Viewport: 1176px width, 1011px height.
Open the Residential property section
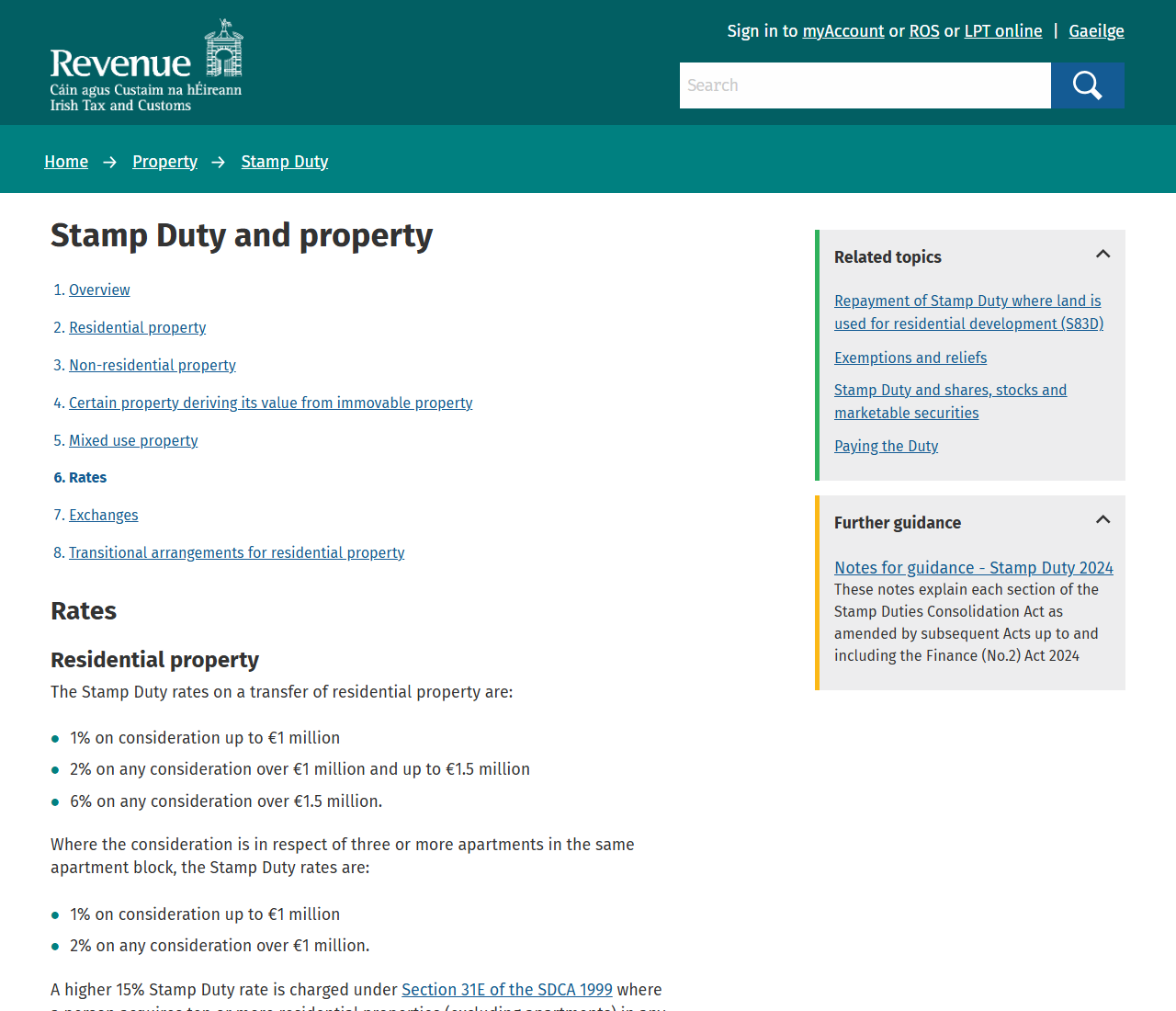pyautogui.click(x=138, y=327)
